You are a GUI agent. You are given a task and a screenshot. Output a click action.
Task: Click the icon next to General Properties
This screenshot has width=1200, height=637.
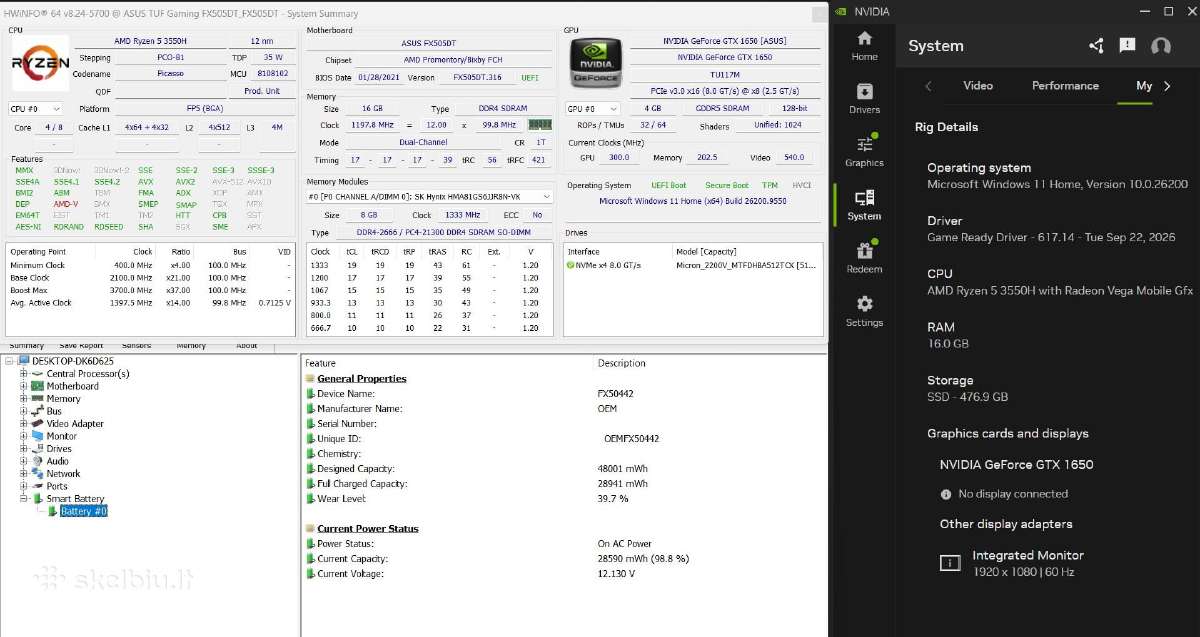pyautogui.click(x=310, y=379)
